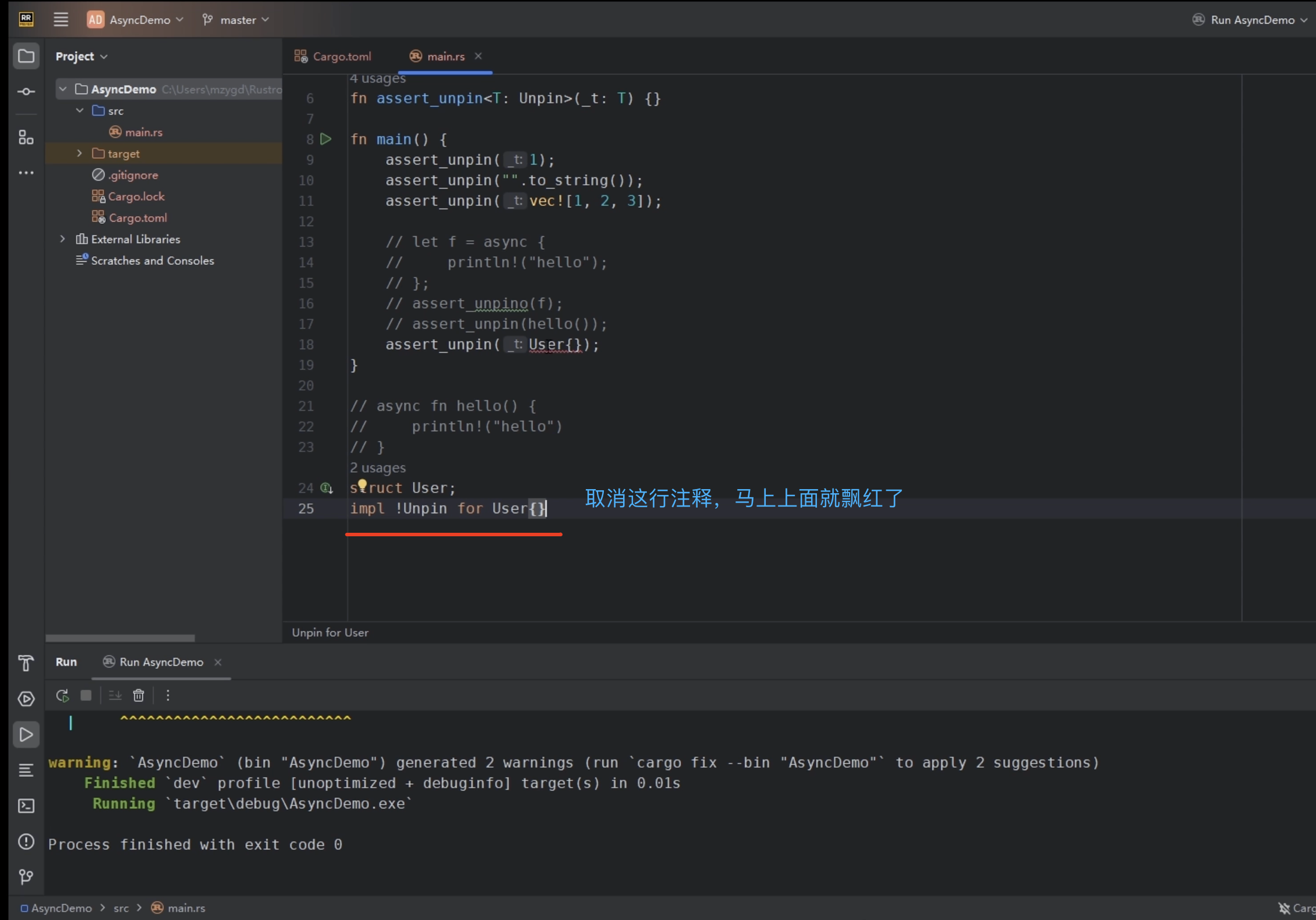Toggle the Run tool window button

click(x=26, y=735)
